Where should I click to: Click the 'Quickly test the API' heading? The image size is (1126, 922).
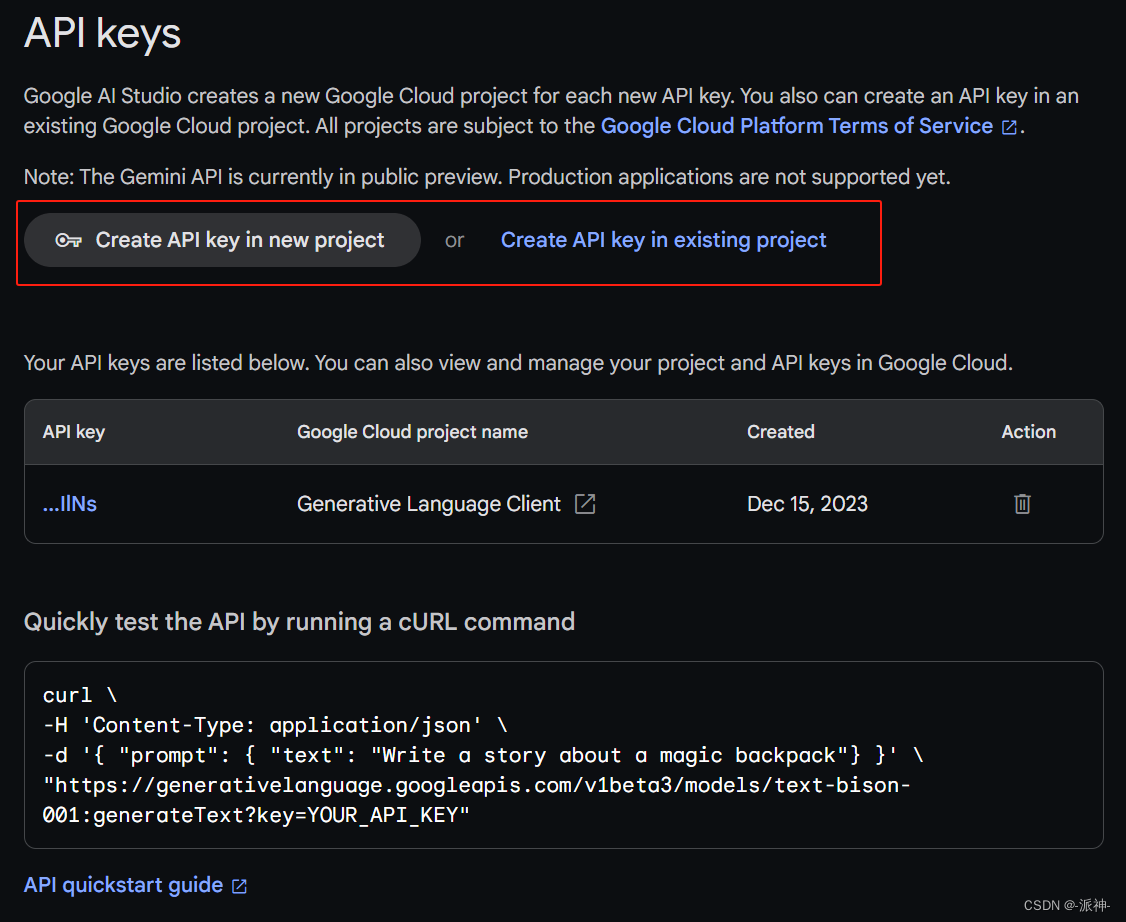click(299, 621)
